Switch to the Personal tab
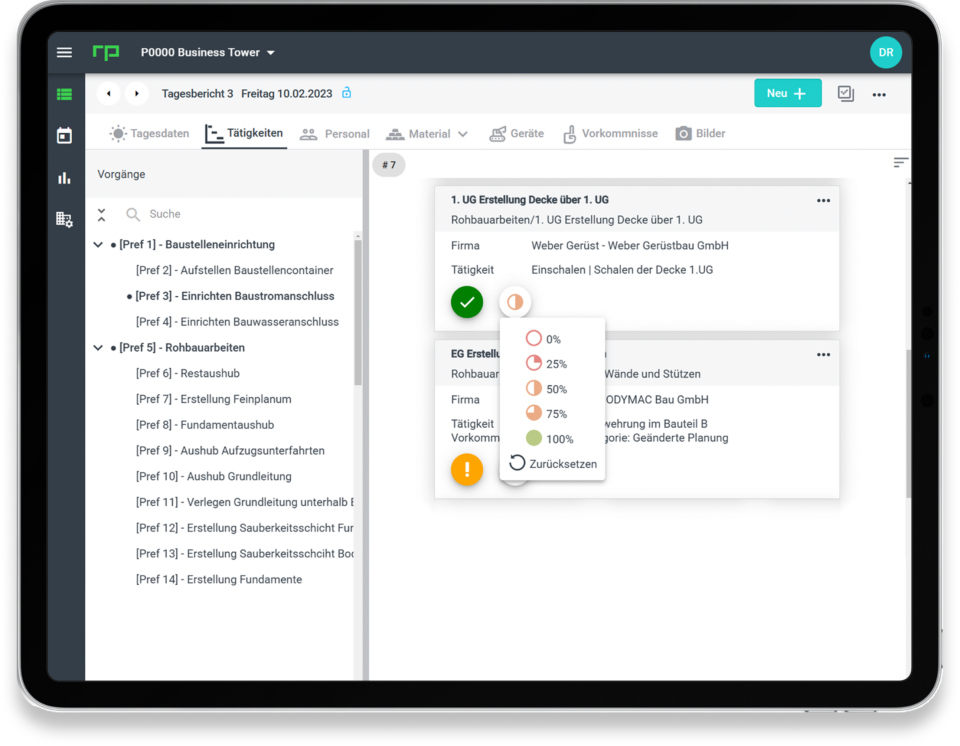 (335, 134)
